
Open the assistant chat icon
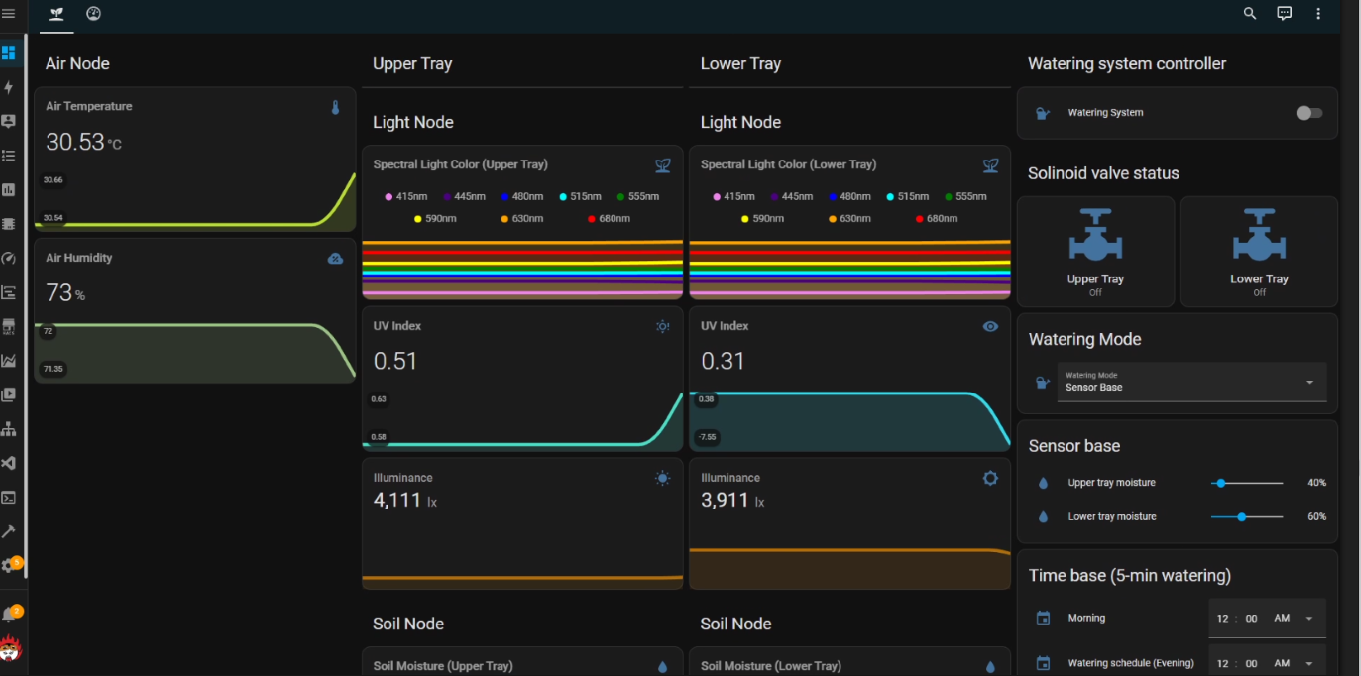(x=1285, y=14)
